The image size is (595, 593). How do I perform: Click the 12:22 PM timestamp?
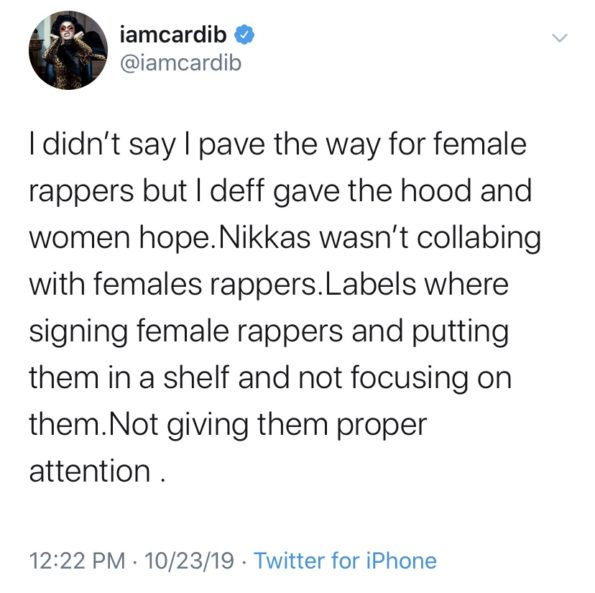click(x=77, y=561)
